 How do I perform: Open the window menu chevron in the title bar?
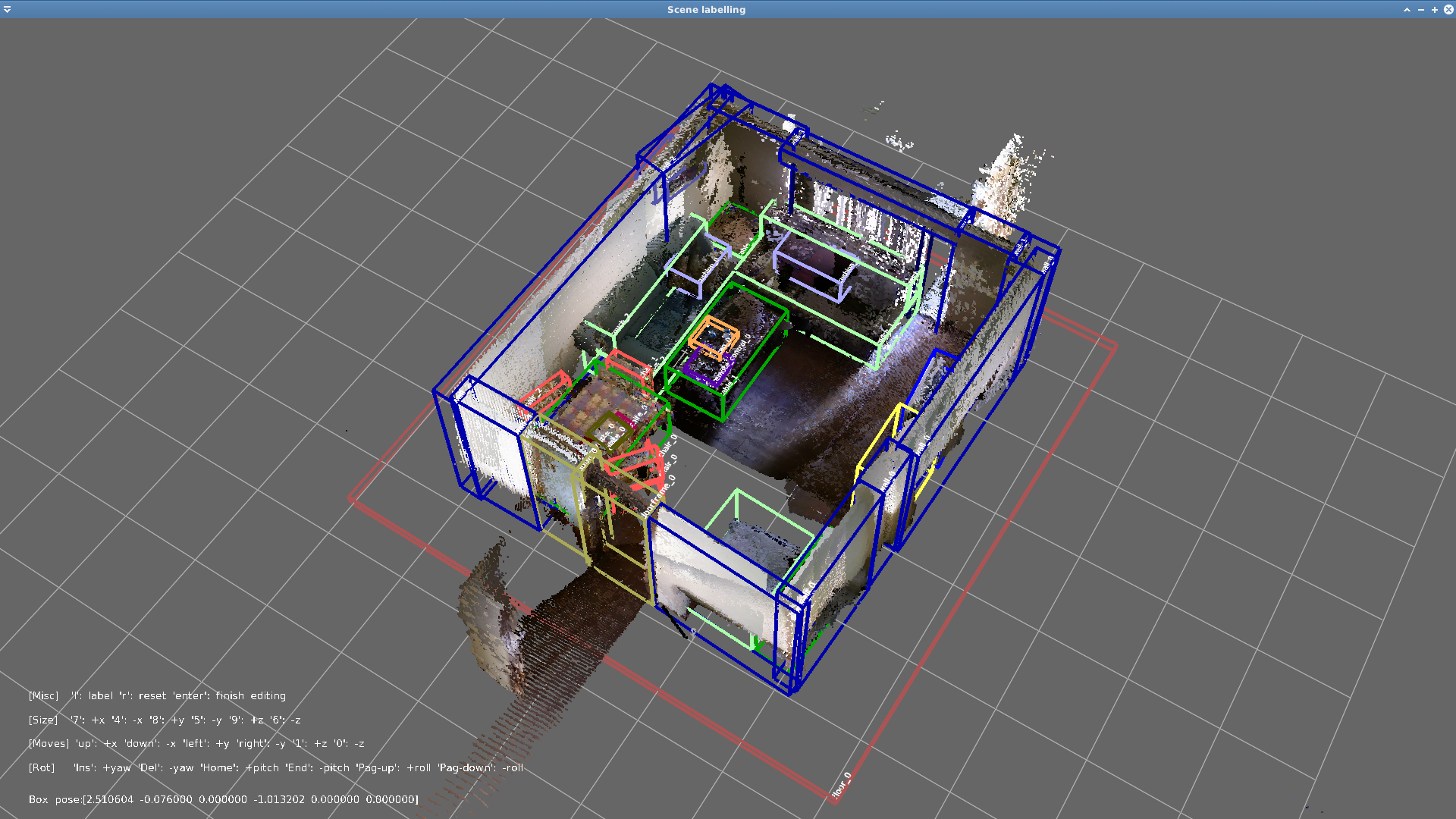click(x=6, y=10)
